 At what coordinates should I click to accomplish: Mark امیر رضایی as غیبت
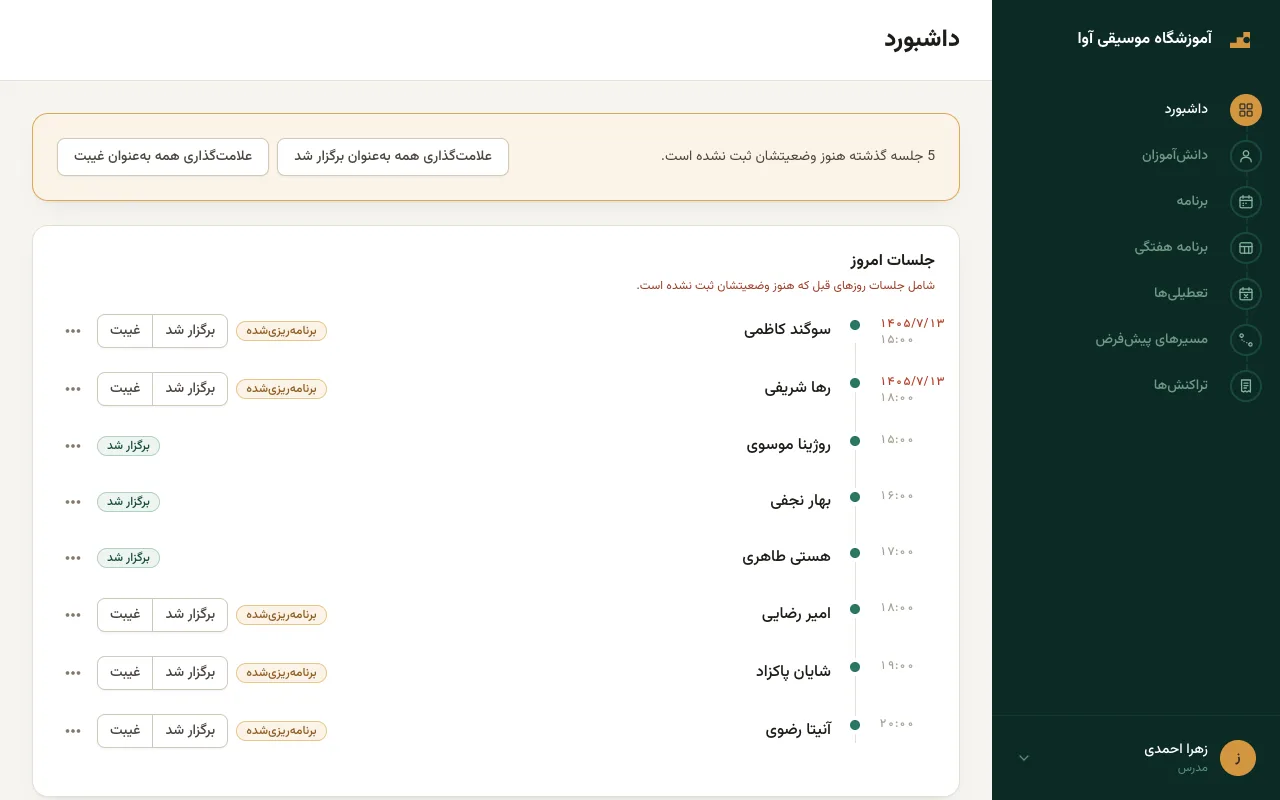(x=125, y=615)
